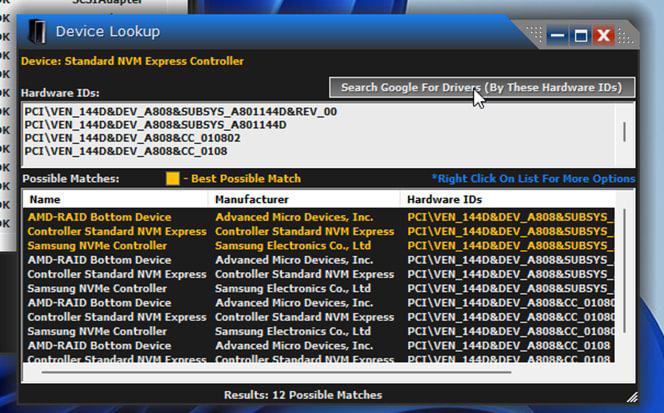
Task: Select orange Controller Standard NVM Express name
Action: (x=117, y=231)
